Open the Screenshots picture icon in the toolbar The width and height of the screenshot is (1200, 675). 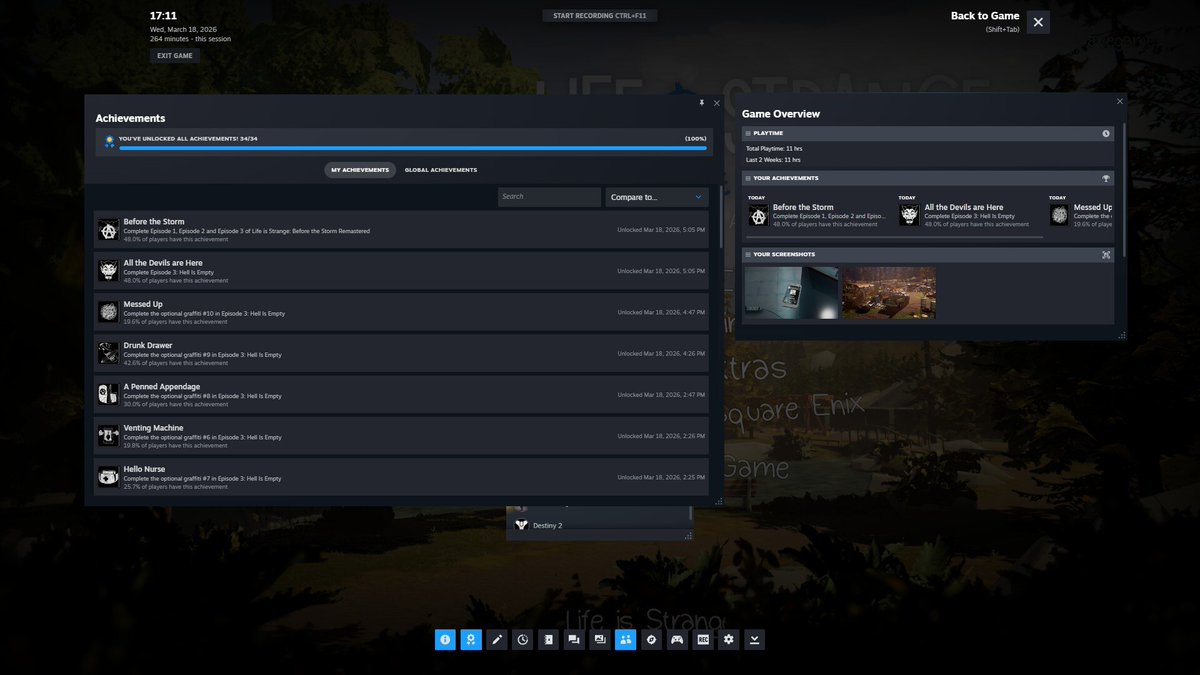(x=600, y=639)
